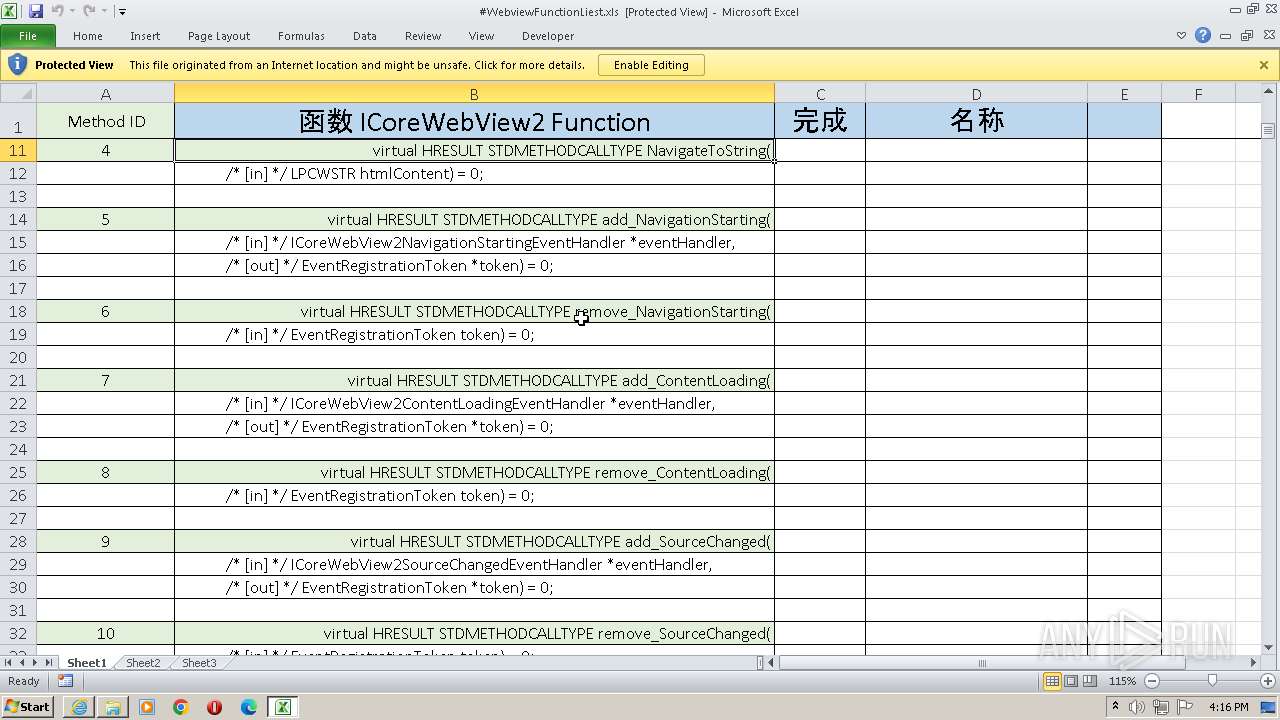Open the View ribbon tab
Screen dimensions: 1280x720
[x=482, y=36]
